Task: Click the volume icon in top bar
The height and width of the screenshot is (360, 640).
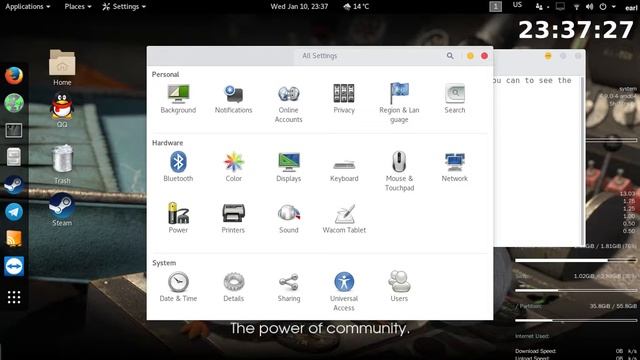Action: click(589, 7)
